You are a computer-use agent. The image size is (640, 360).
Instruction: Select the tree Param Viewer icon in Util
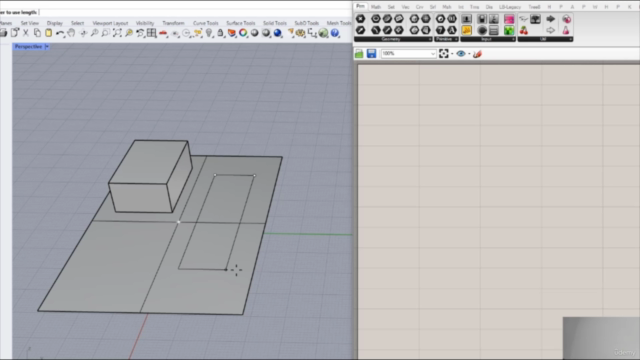point(536,19)
